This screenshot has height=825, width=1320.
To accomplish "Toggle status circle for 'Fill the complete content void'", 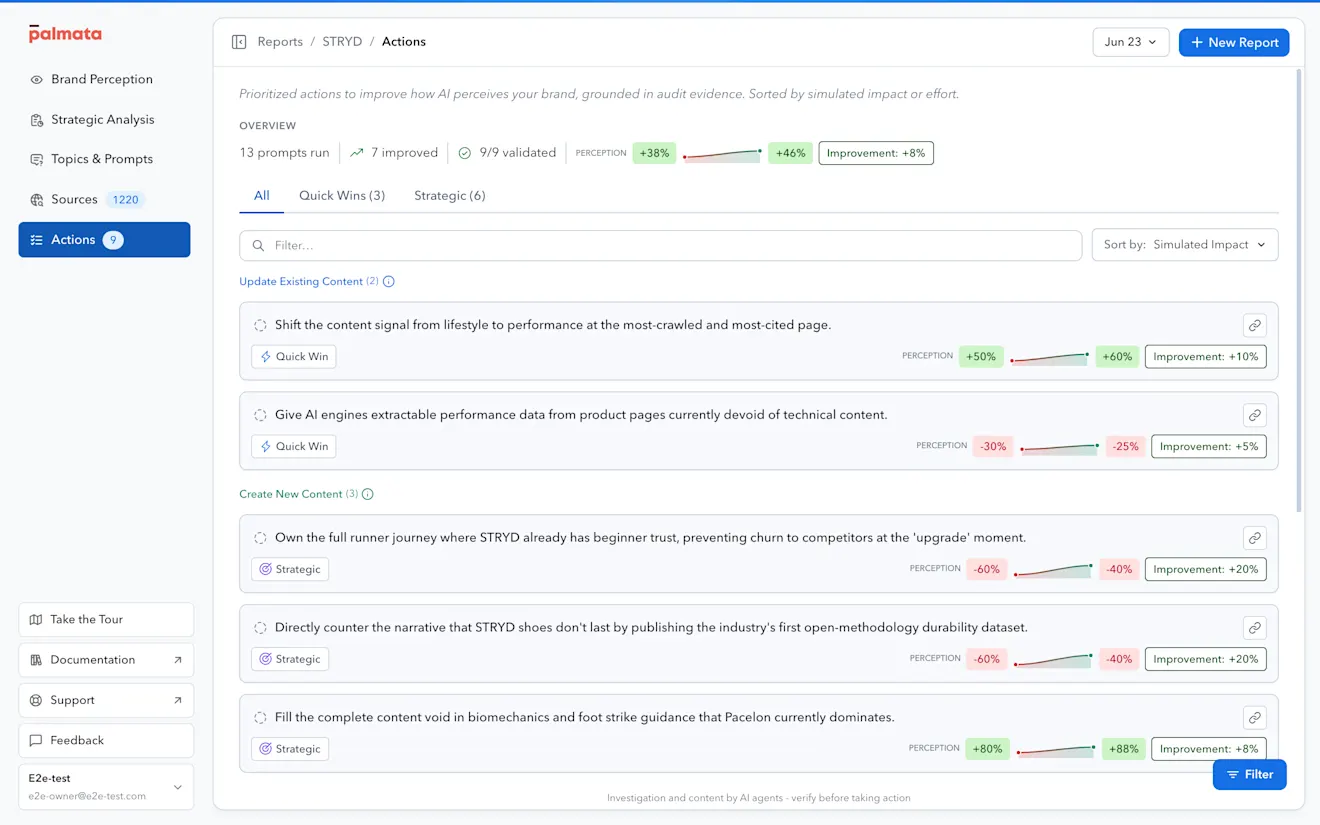I will (x=260, y=717).
